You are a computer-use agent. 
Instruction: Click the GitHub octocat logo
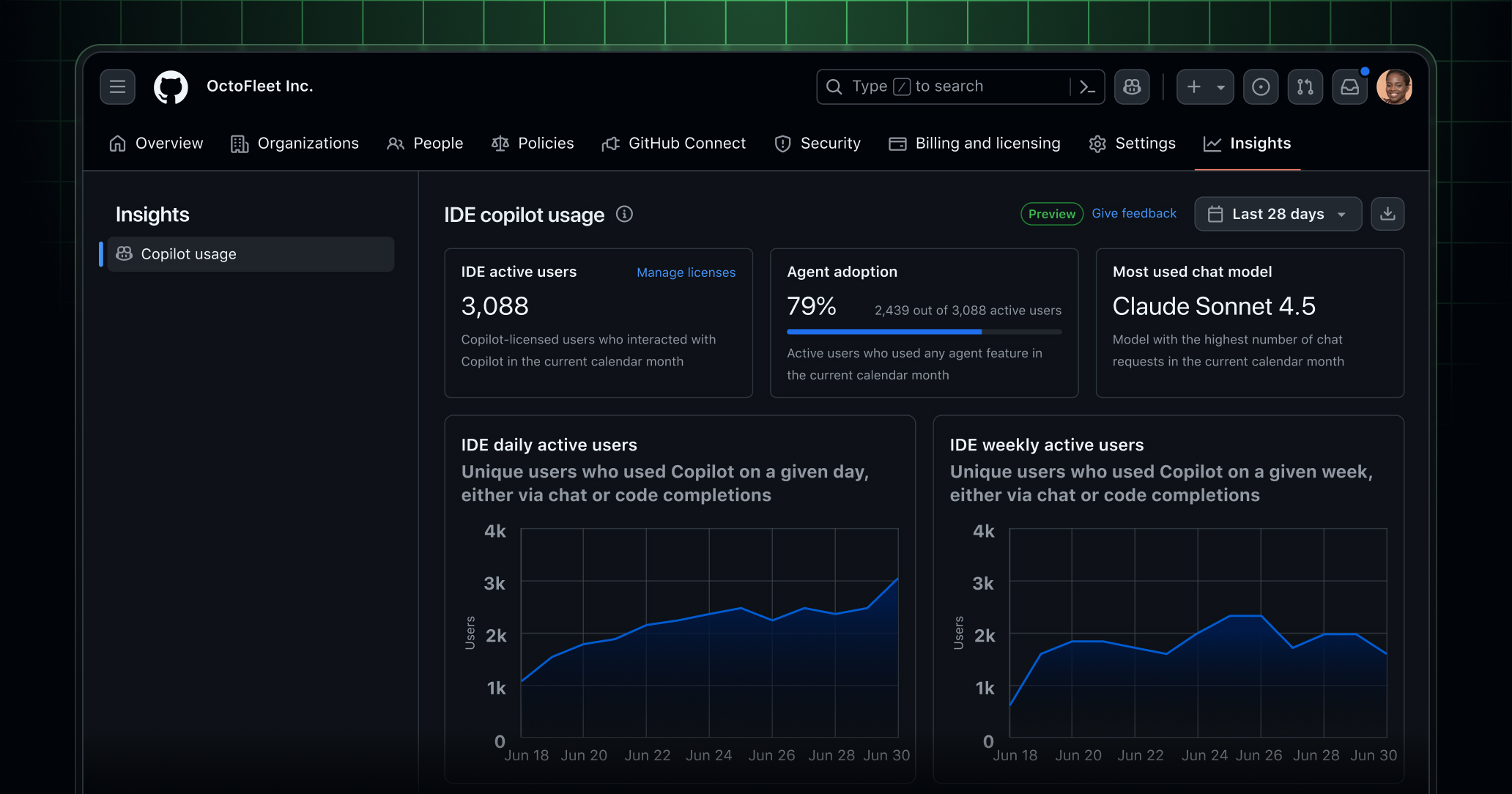171,86
